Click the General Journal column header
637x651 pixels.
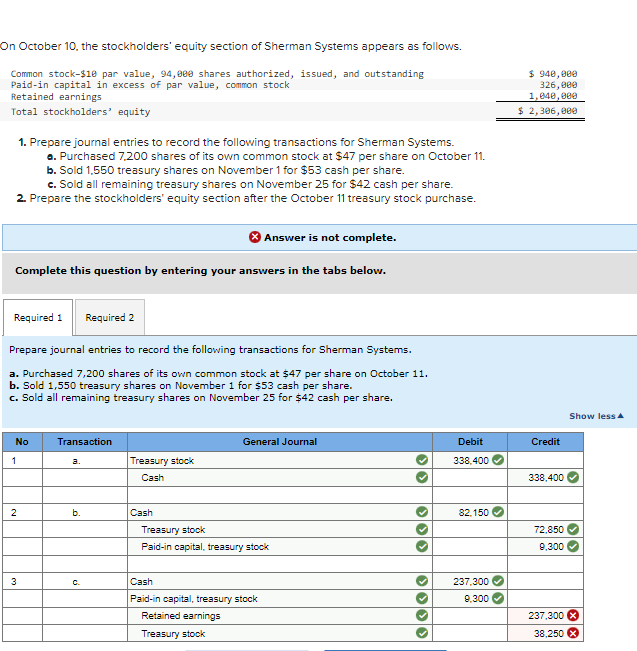pos(279,442)
